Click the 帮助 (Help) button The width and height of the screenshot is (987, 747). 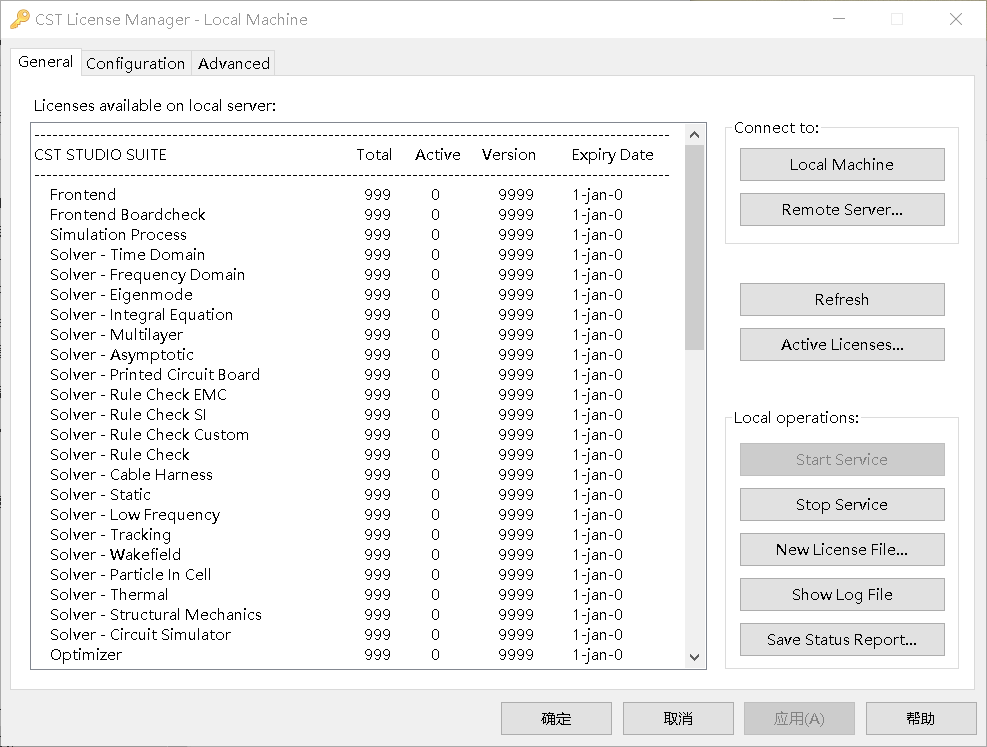(921, 719)
